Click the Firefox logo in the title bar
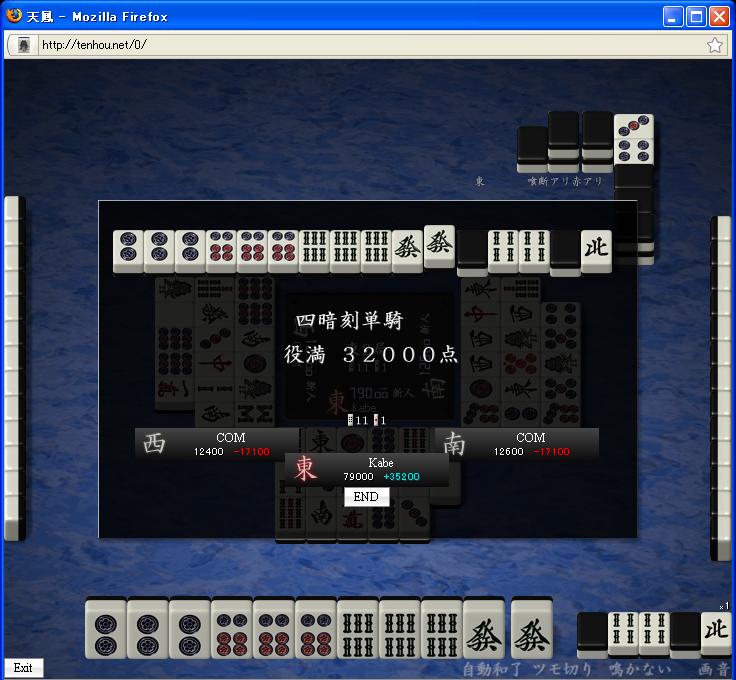This screenshot has width=736, height=680. click(x=14, y=15)
